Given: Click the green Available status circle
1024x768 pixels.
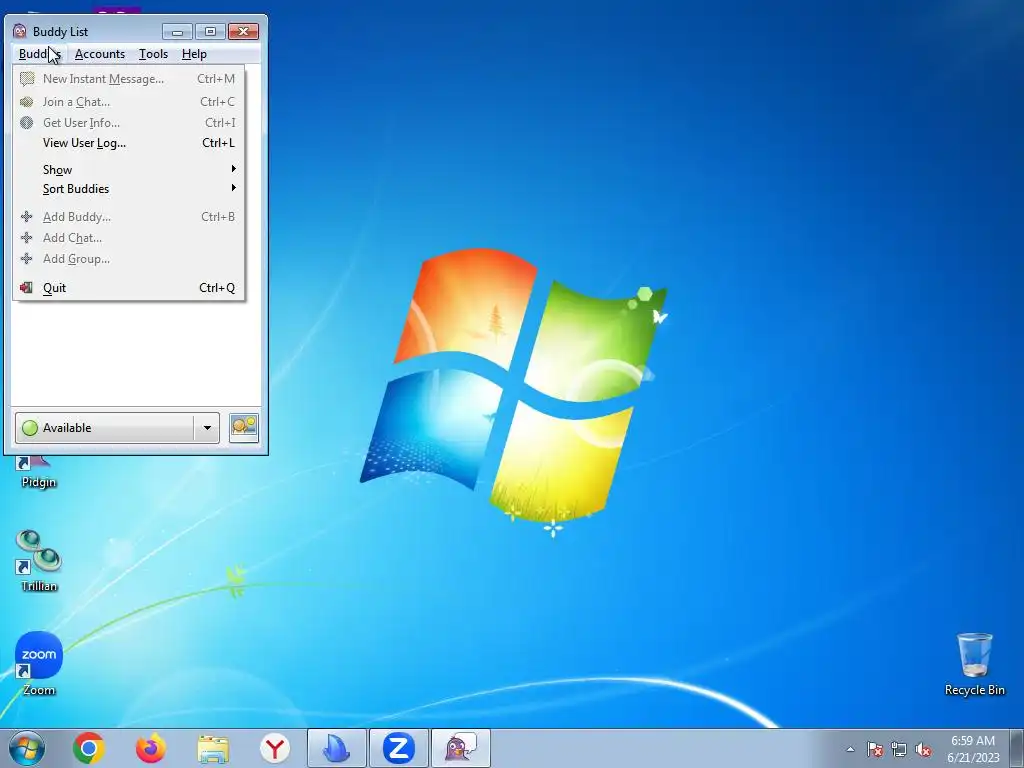Looking at the screenshot, I should click(29, 428).
